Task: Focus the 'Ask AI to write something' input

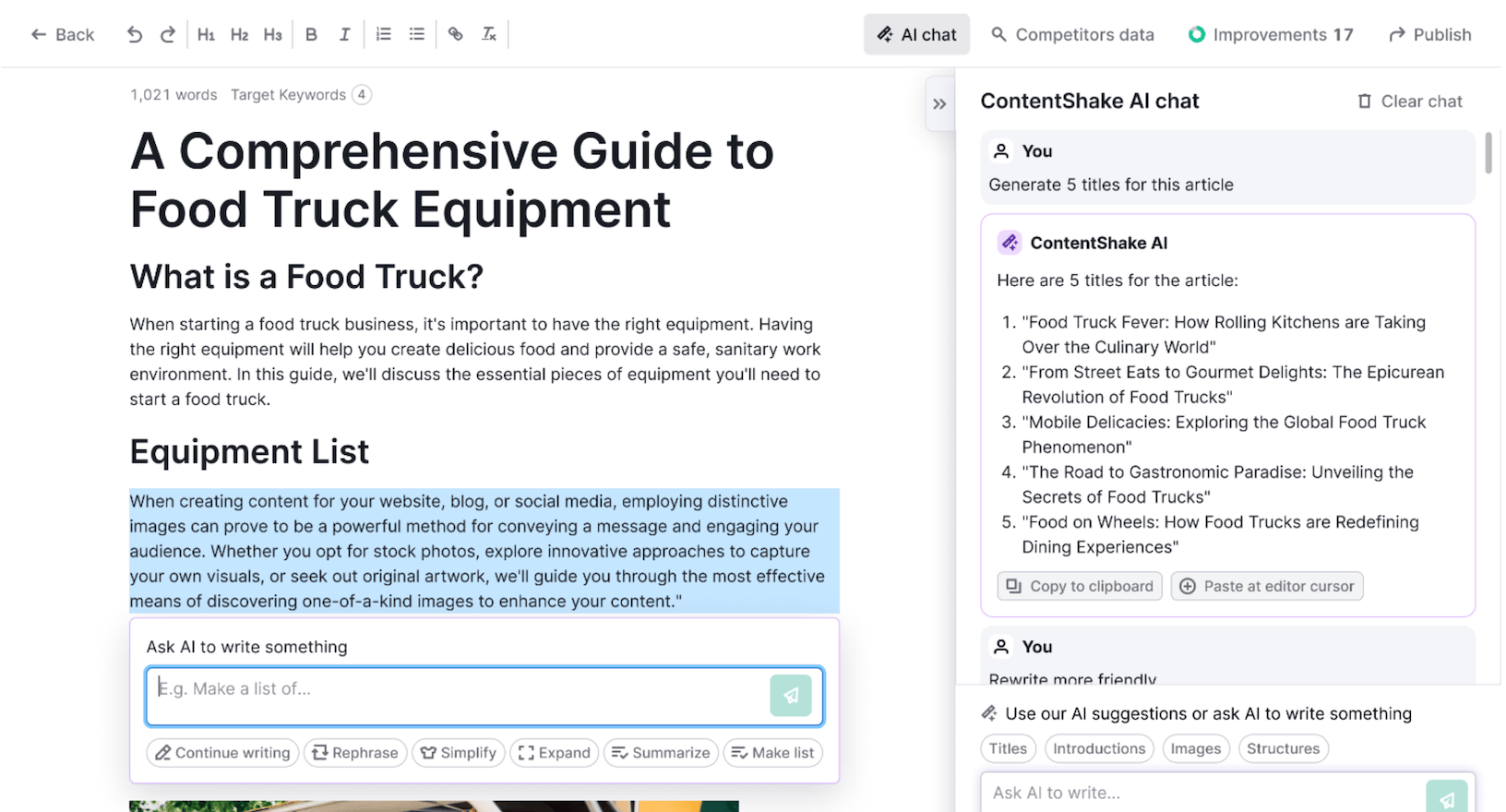Action: (x=457, y=696)
